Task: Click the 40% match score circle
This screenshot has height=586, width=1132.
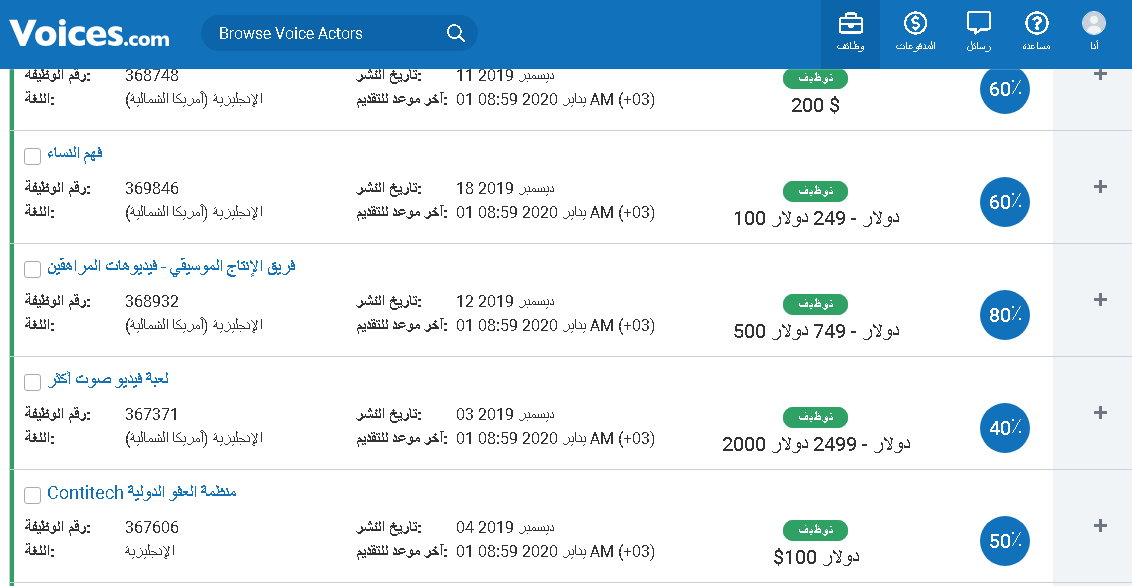Action: tap(1004, 428)
